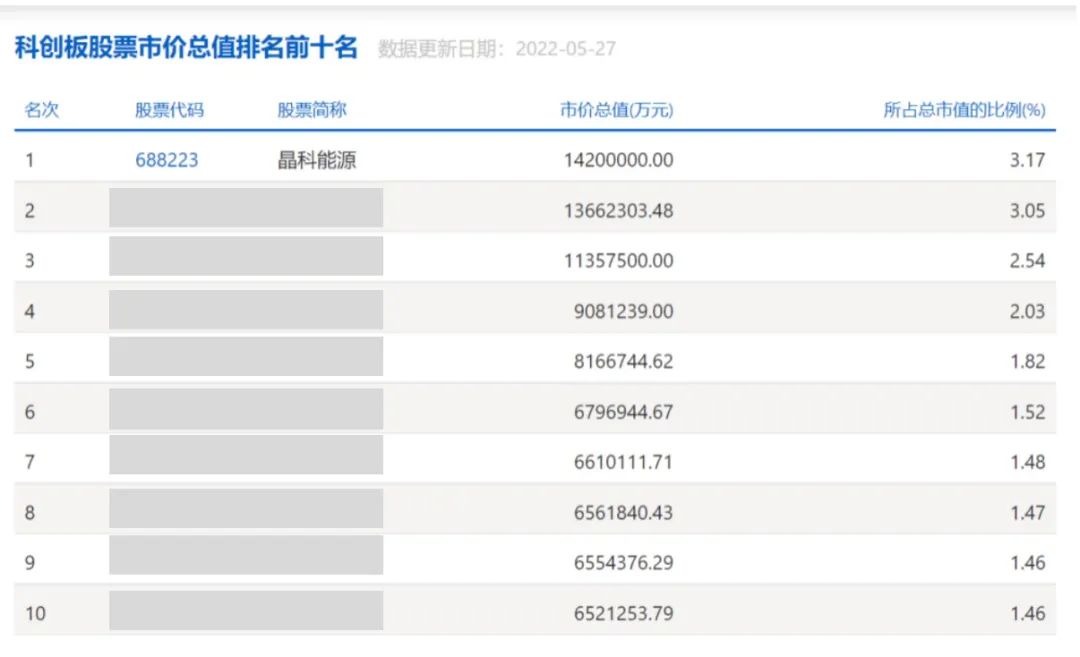Click the 2.54 percentage in row 3
The width and height of the screenshot is (1080, 657).
coord(1027,261)
